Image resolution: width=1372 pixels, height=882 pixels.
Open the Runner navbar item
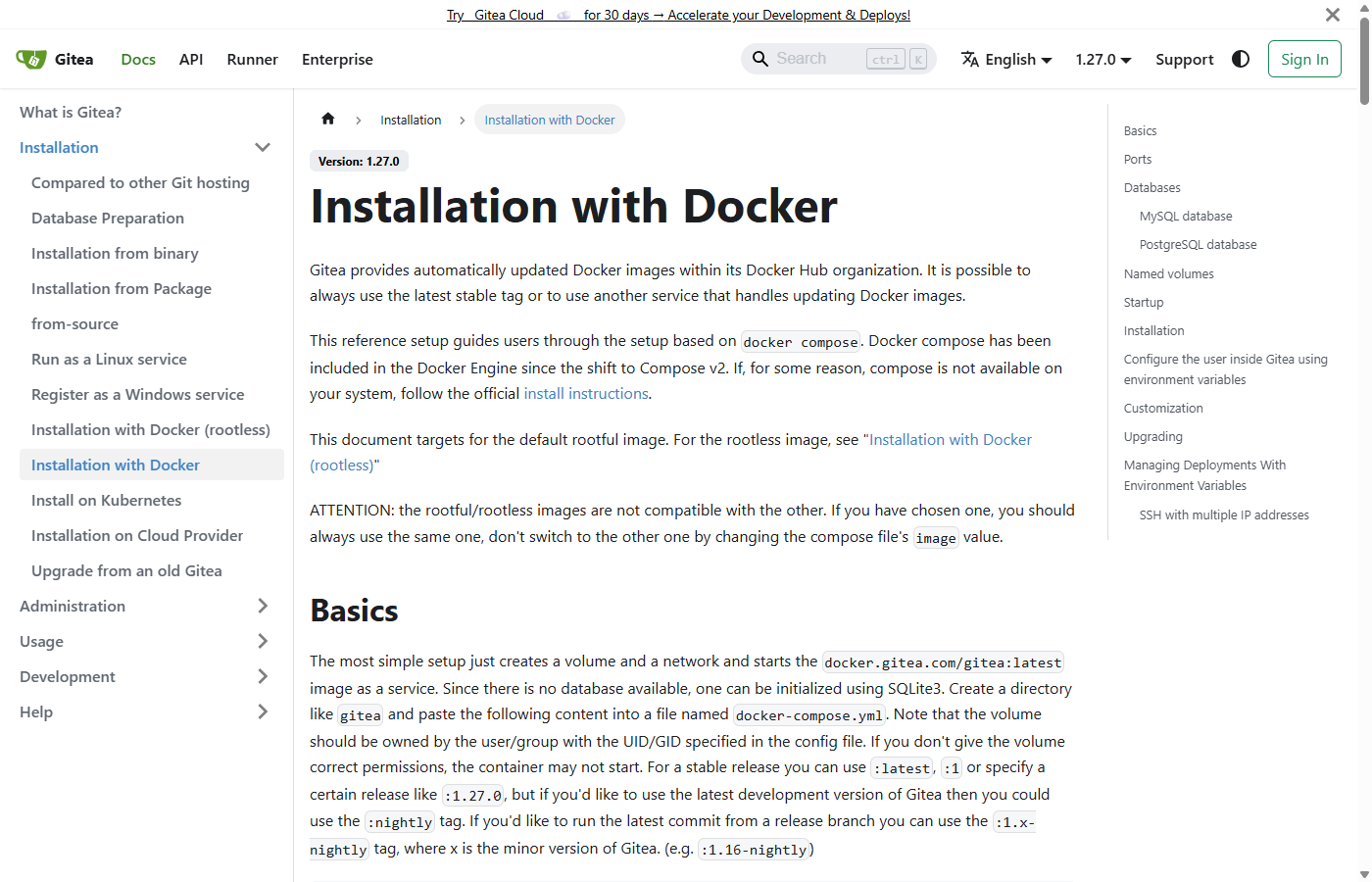253,59
